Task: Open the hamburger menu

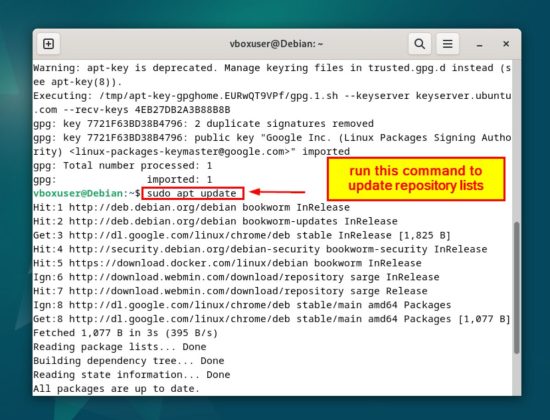Action: (447, 44)
